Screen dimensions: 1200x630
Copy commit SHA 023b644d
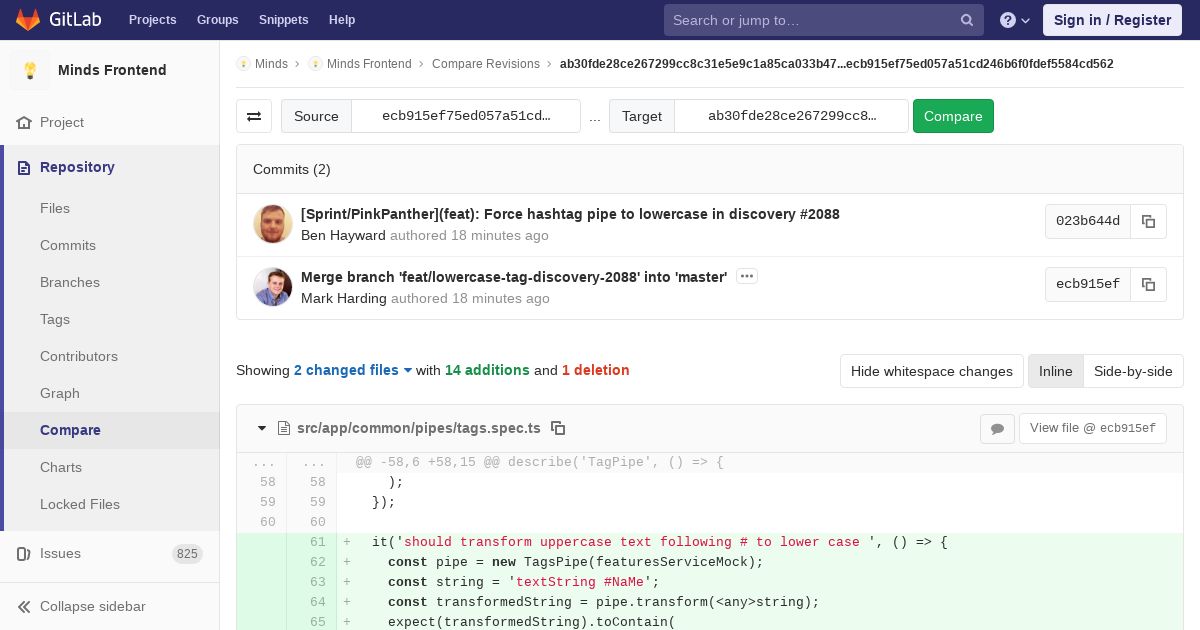click(x=1148, y=222)
